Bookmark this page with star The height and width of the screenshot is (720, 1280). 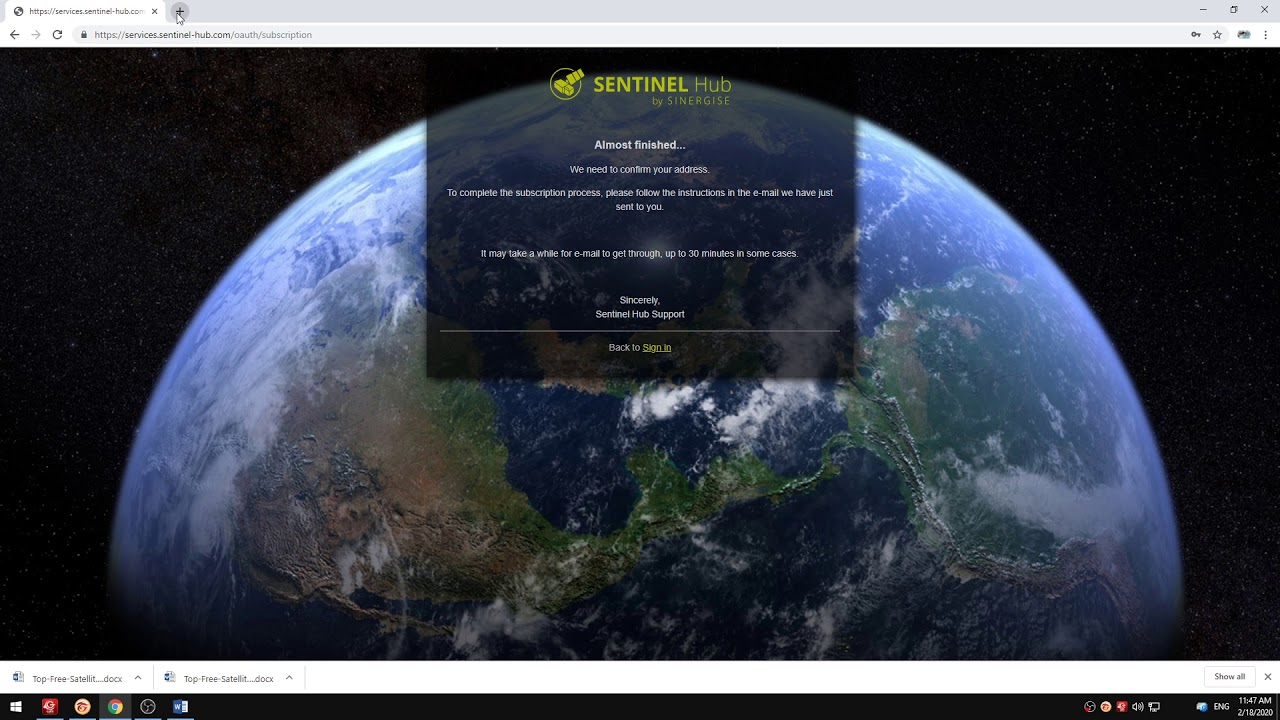[1217, 34]
